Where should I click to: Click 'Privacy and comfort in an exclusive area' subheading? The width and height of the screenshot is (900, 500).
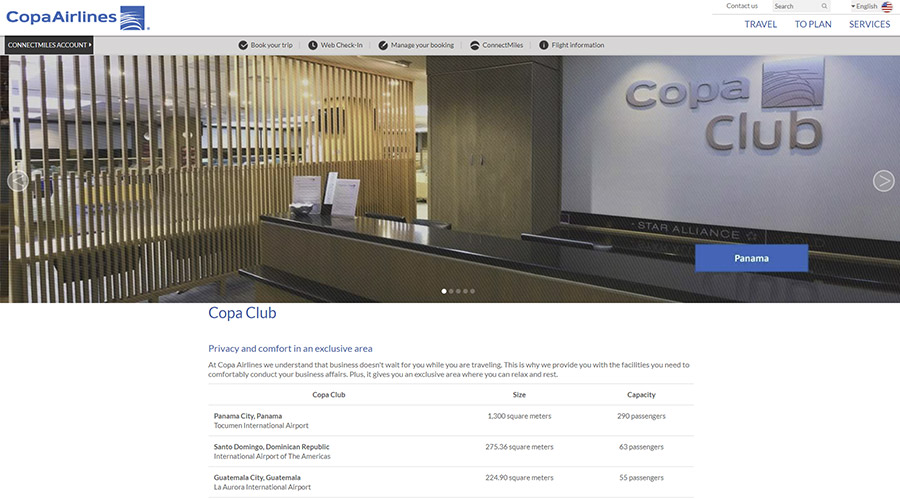[x=290, y=348]
